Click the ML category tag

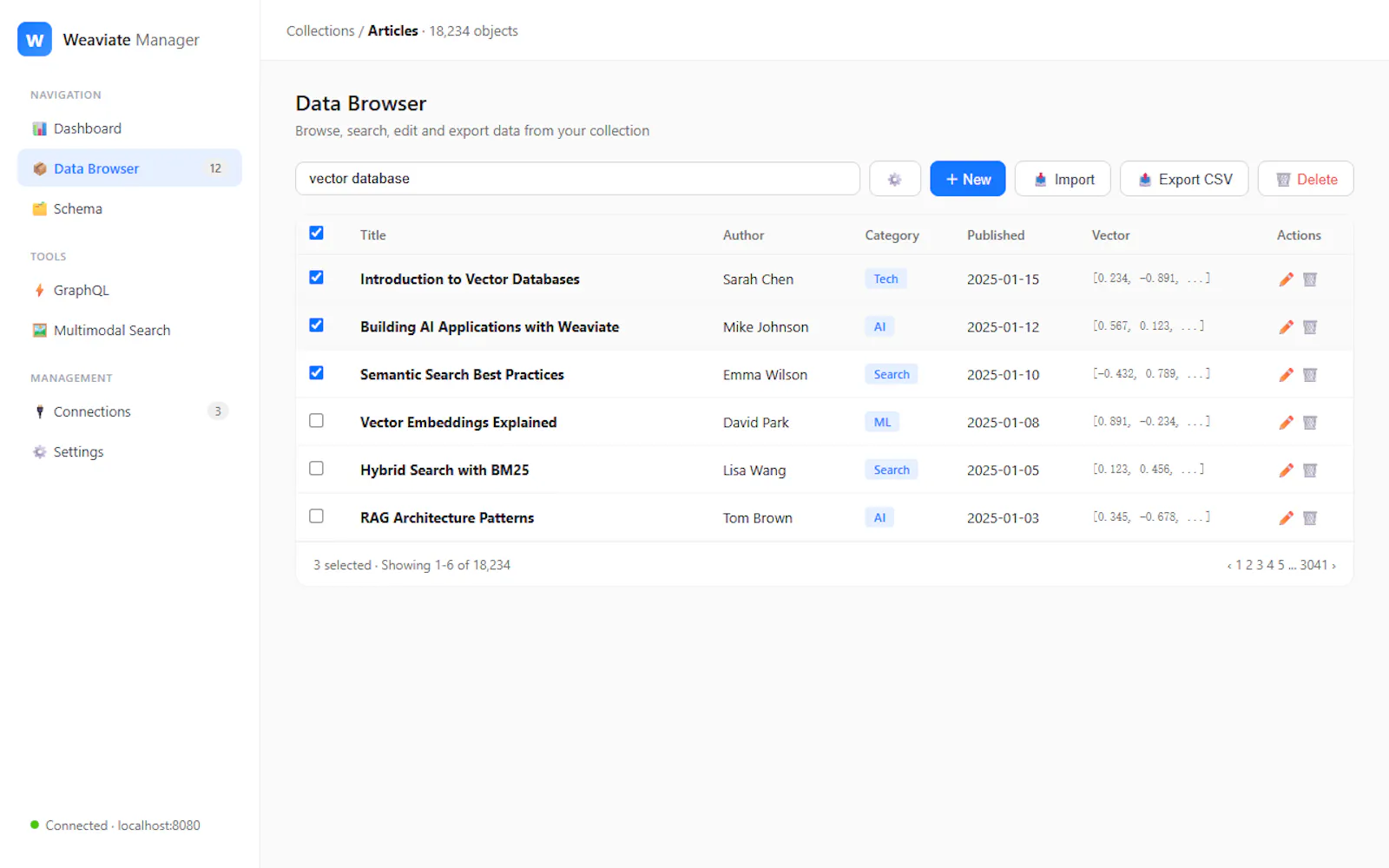click(x=882, y=422)
